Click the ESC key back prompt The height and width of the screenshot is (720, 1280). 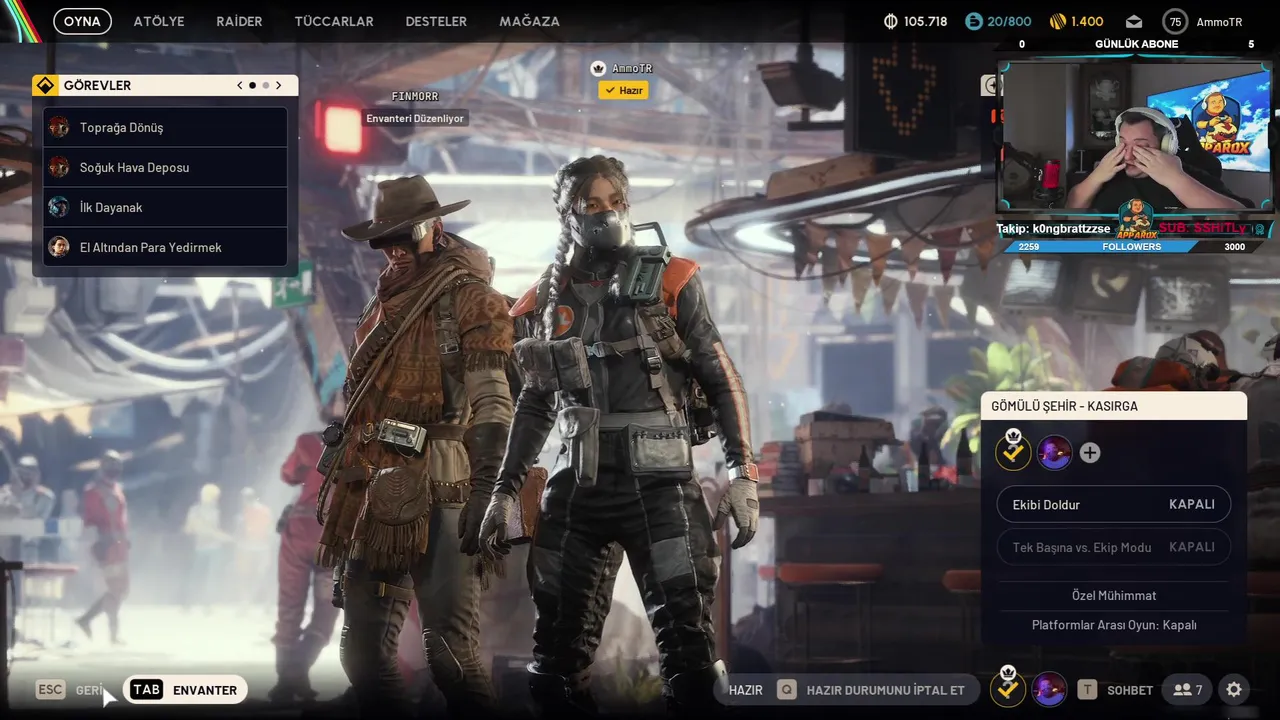pos(50,690)
